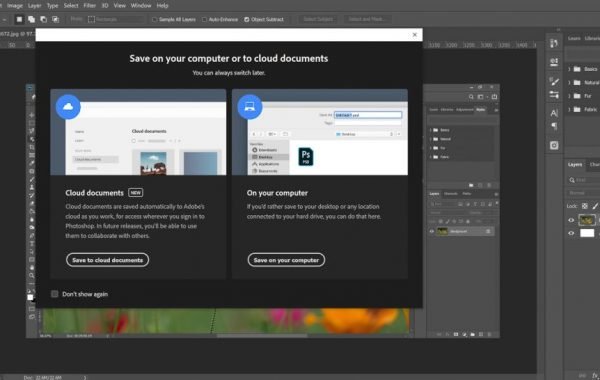Click the Lock transparent pixels icon
Screen dimensions: 600x380
[585, 206]
